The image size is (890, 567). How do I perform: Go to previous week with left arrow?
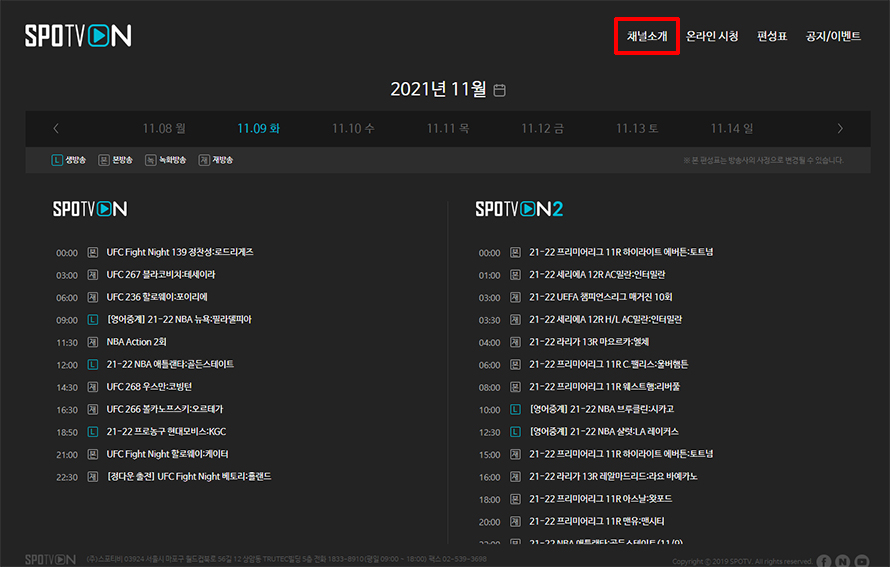(x=56, y=129)
